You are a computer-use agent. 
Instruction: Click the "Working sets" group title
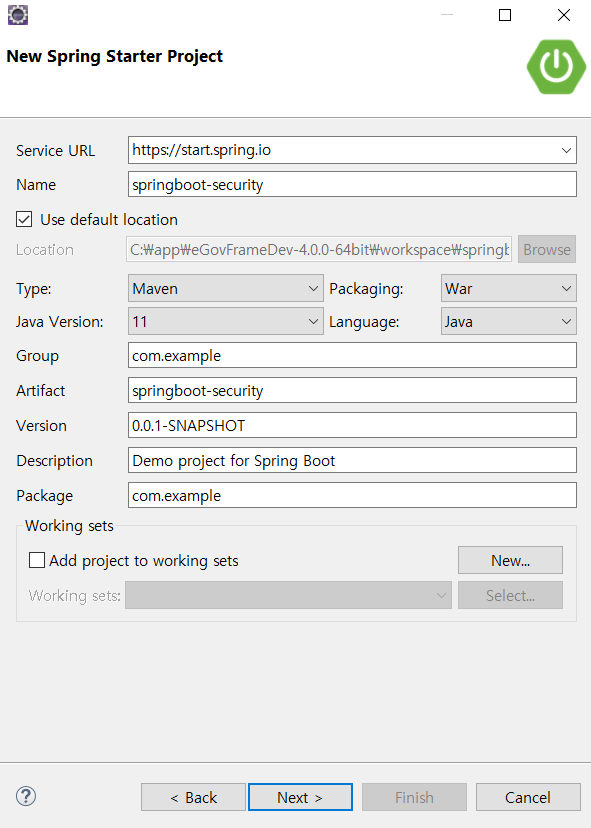[x=69, y=526]
